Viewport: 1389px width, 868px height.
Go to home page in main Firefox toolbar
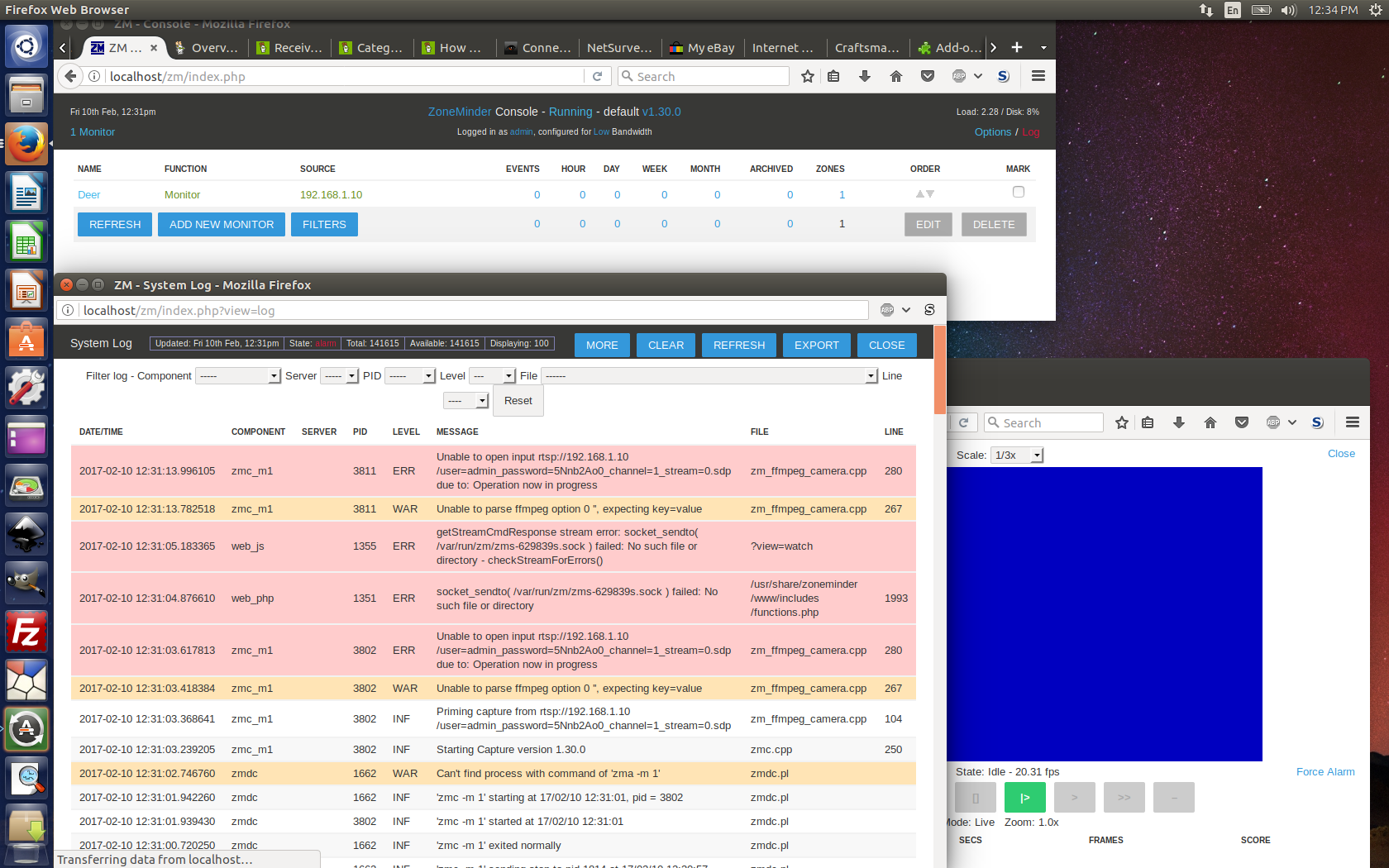pos(896,76)
